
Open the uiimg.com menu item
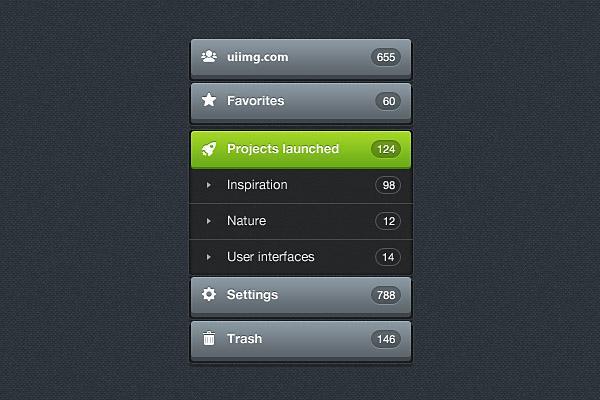(x=257, y=57)
